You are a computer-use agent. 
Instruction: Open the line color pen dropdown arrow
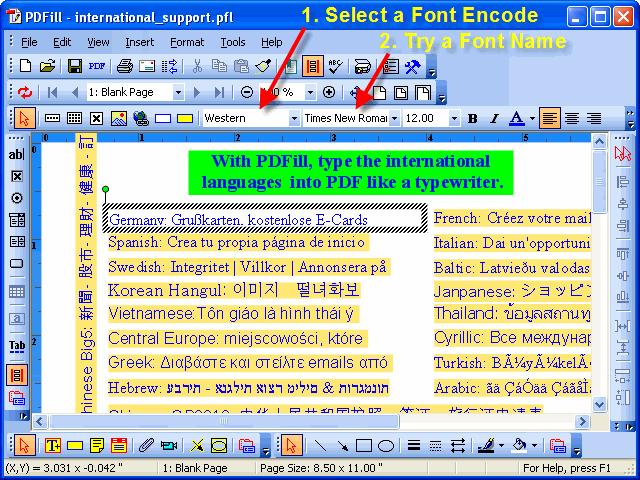click(x=501, y=445)
